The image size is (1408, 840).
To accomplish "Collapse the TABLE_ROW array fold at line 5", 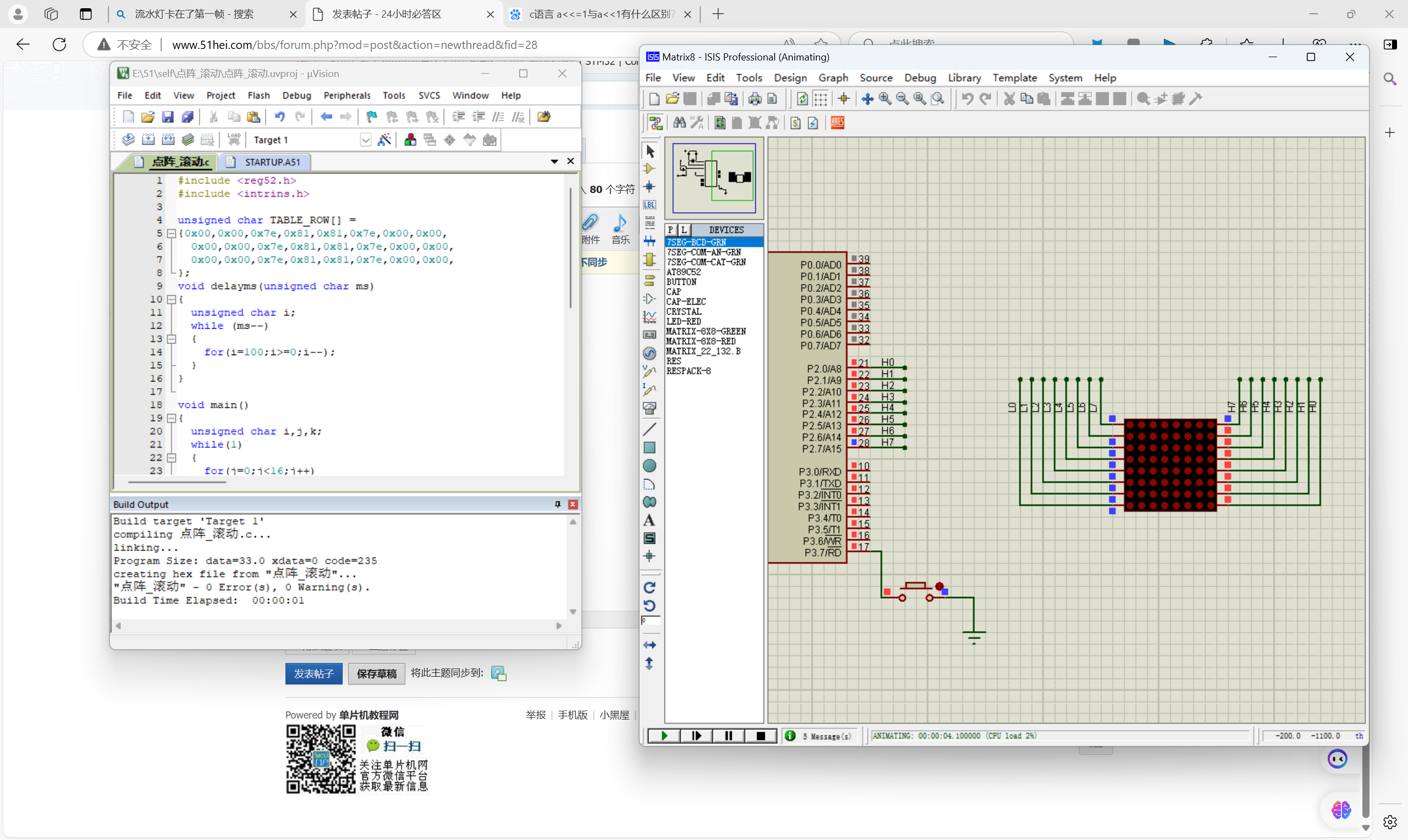I will 171,233.
